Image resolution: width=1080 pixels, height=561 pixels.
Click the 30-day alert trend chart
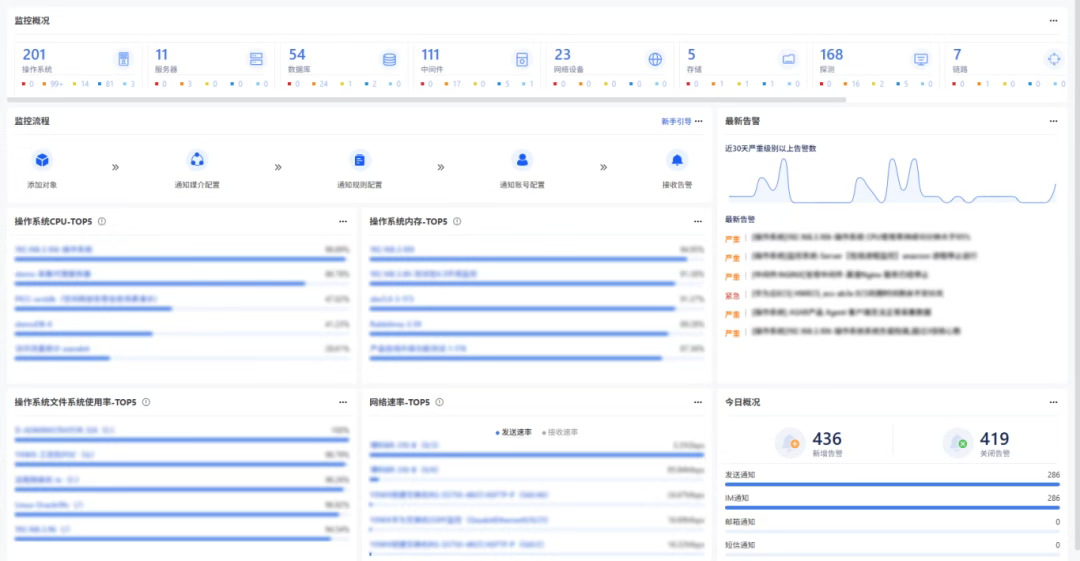point(892,181)
